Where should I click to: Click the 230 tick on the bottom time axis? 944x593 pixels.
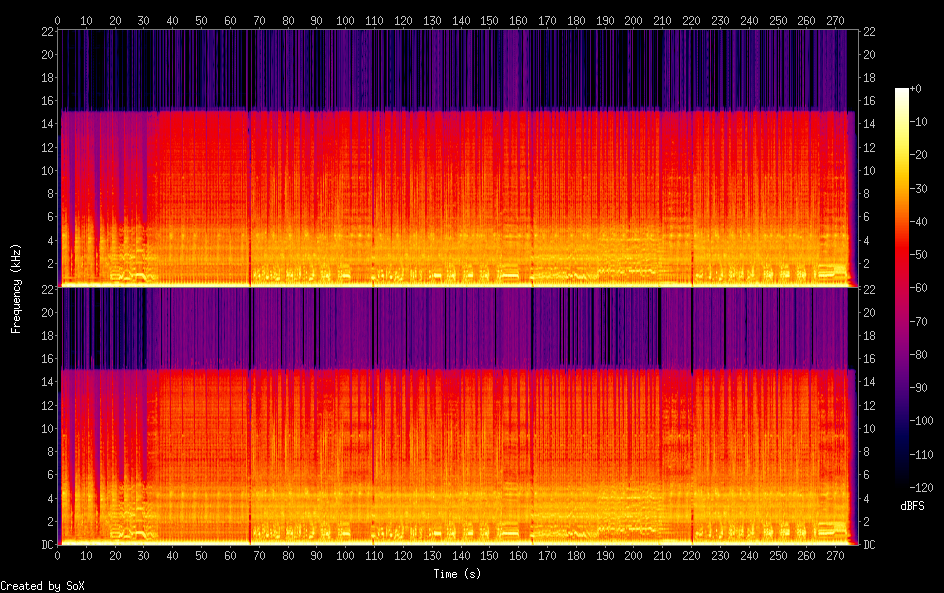(x=720, y=555)
